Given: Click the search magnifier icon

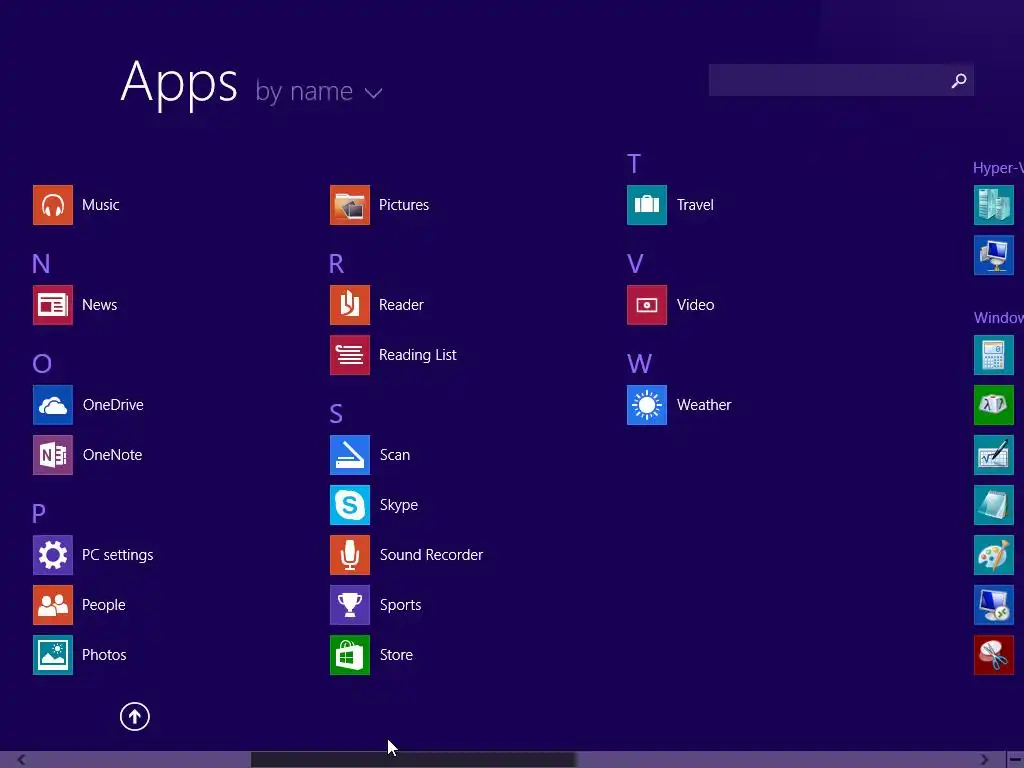Looking at the screenshot, I should pos(959,80).
